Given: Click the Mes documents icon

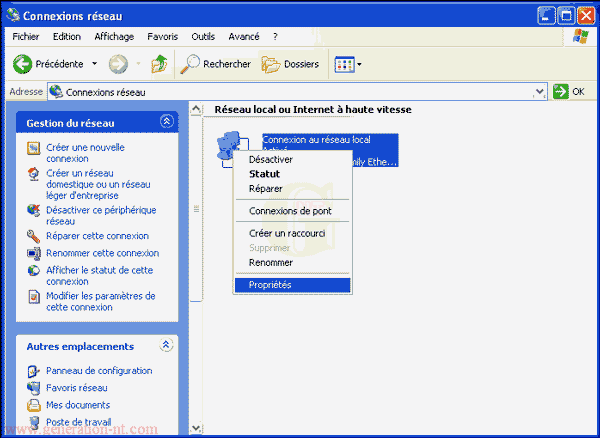Looking at the screenshot, I should 34,405.
